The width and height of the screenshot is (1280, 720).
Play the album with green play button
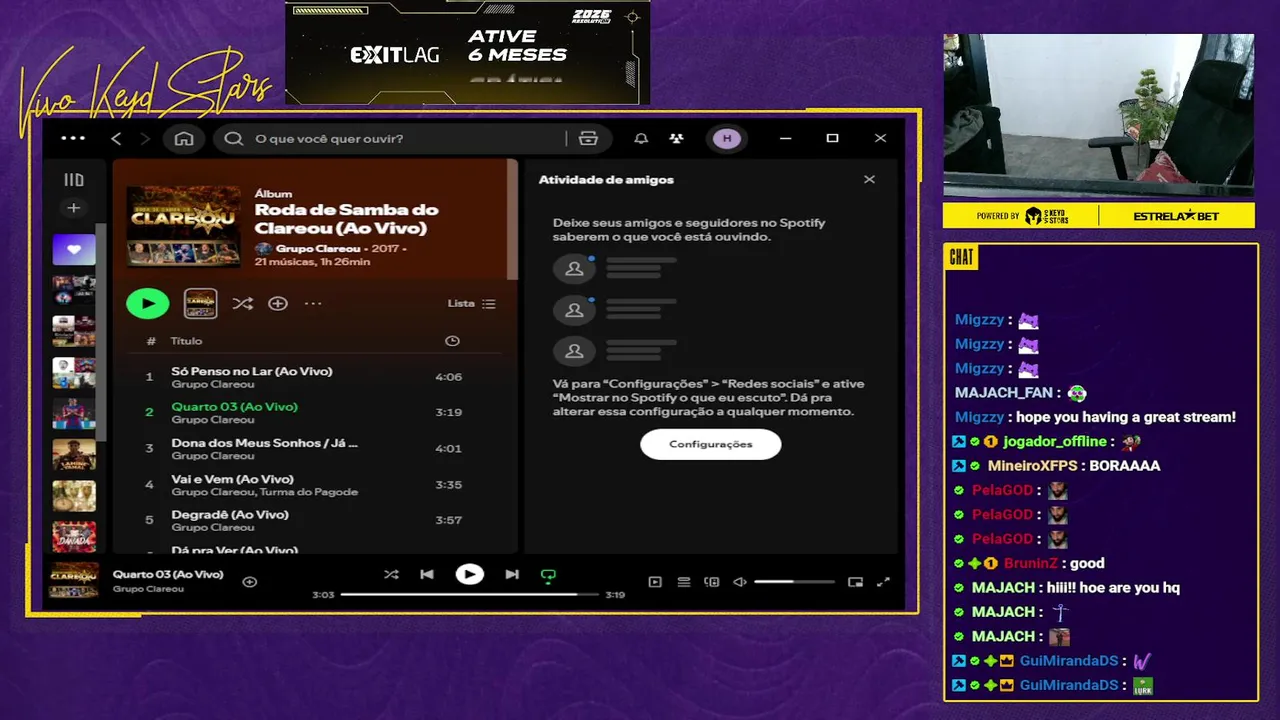148,303
